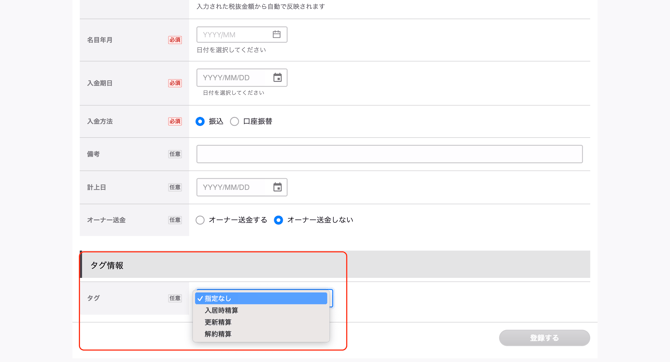Click into the 備考 text field
The image size is (670, 362).
coord(389,154)
